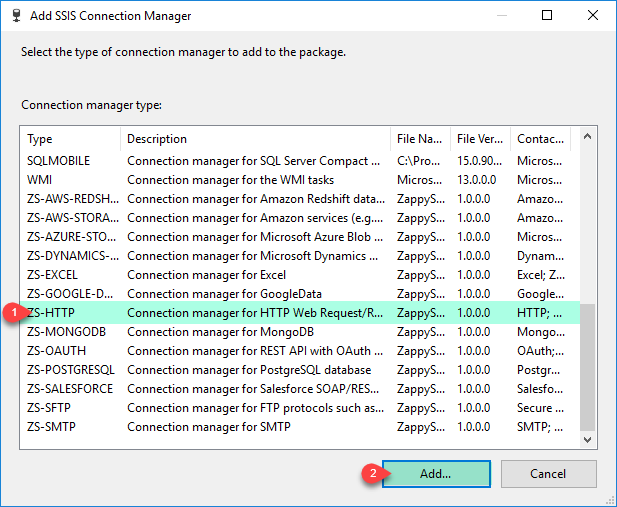Click the Cancel button
617x507 pixels.
pos(549,474)
